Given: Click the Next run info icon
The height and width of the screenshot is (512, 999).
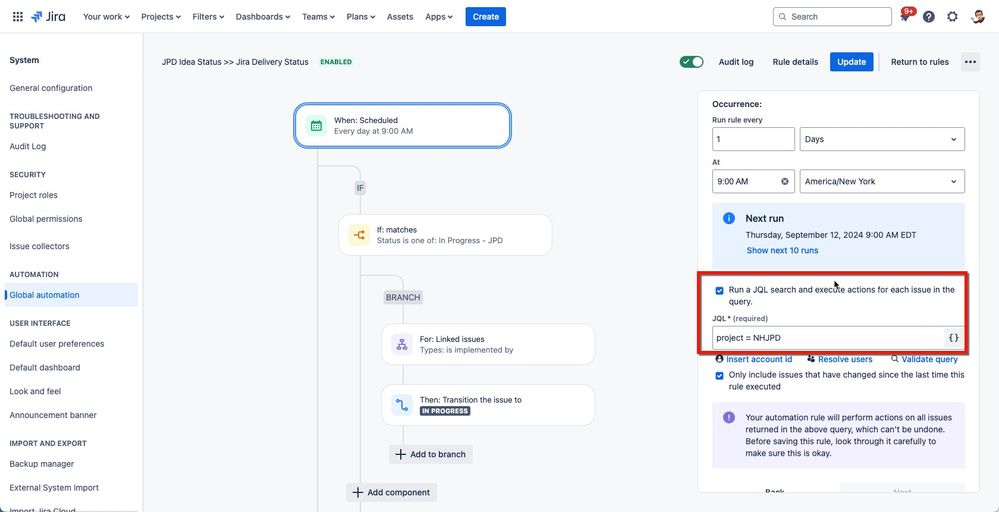Looking at the screenshot, I should click(729, 218).
